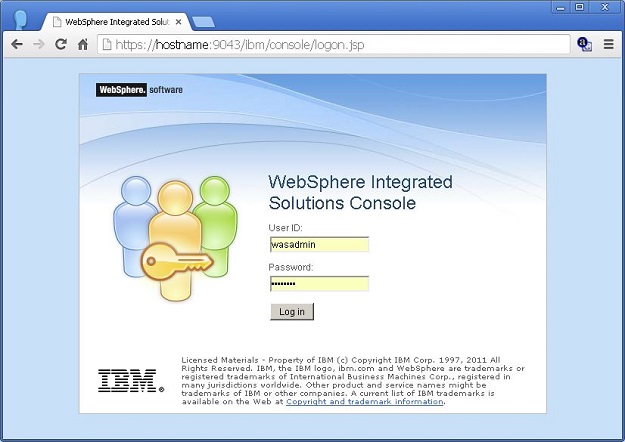Click the browser back arrow
This screenshot has height=442, width=625.
17,44
